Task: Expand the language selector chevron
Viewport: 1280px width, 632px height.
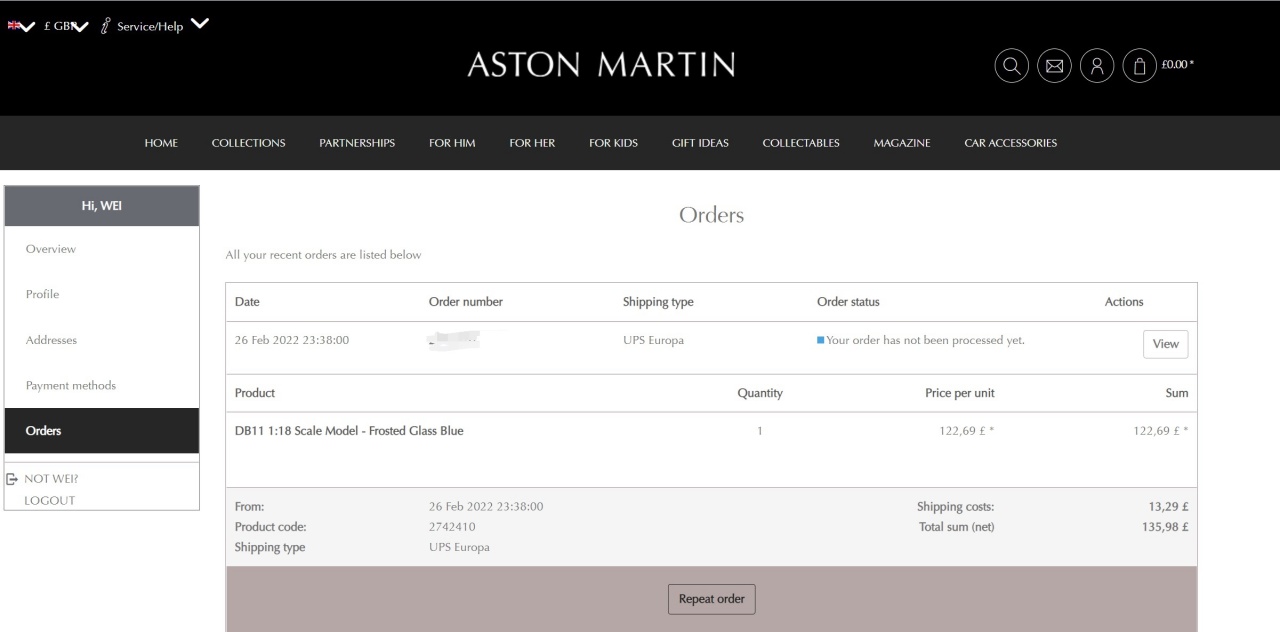Action: (x=29, y=26)
